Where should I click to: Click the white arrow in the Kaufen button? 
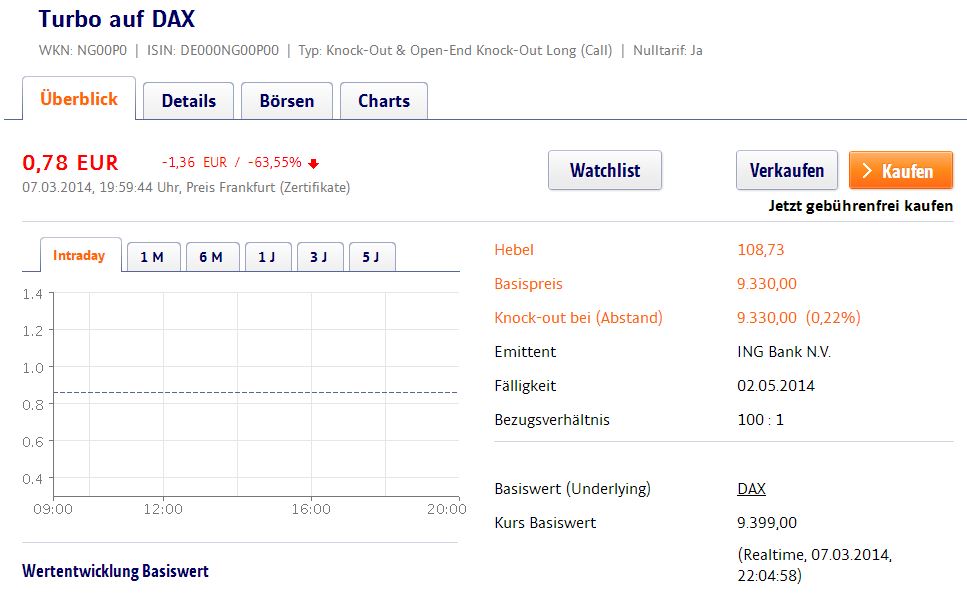coord(870,170)
